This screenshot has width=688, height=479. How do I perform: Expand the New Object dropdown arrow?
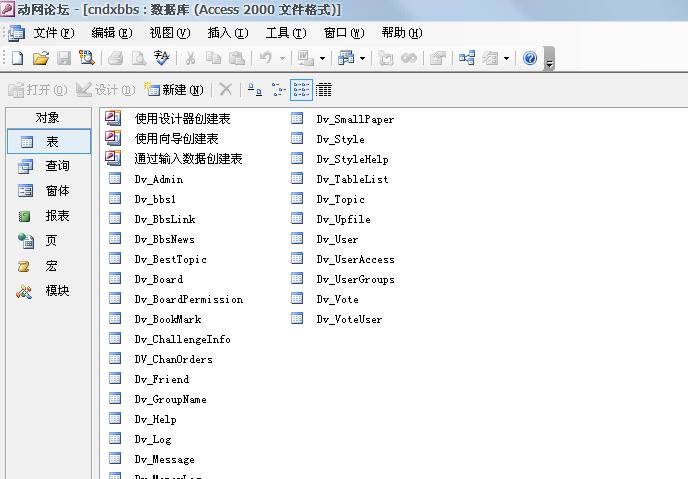click(x=506, y=58)
